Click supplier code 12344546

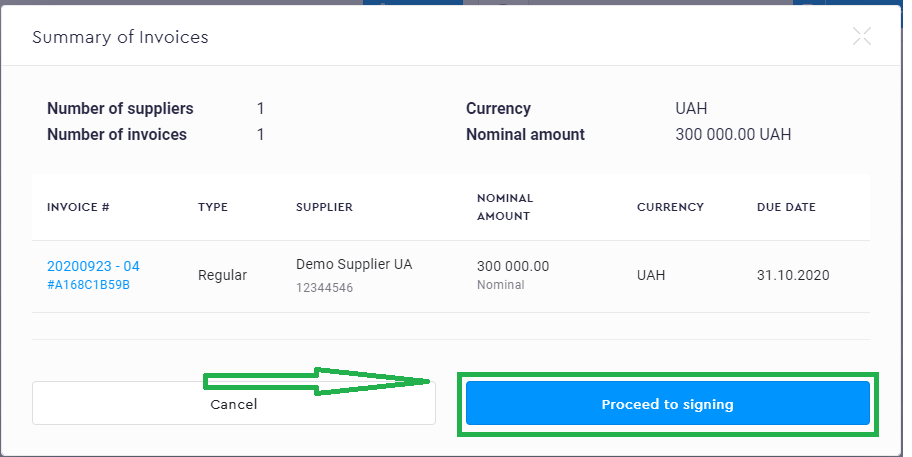pyautogui.click(x=324, y=288)
